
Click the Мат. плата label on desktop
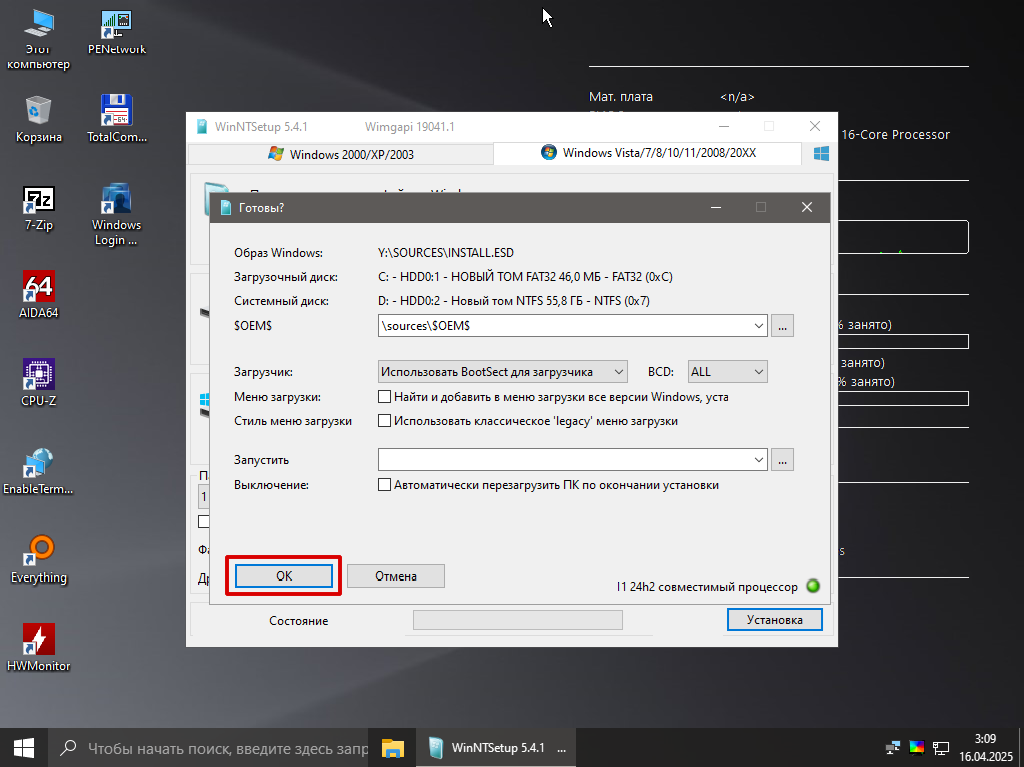pos(620,97)
